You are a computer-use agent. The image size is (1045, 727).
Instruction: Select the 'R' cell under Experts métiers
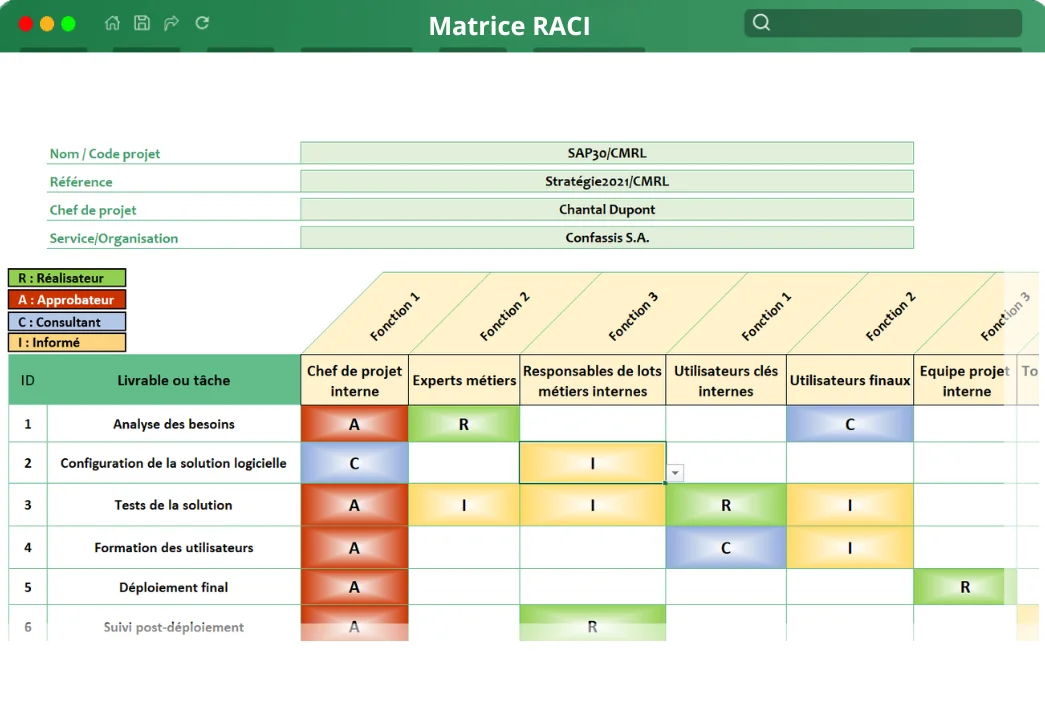[x=463, y=423]
